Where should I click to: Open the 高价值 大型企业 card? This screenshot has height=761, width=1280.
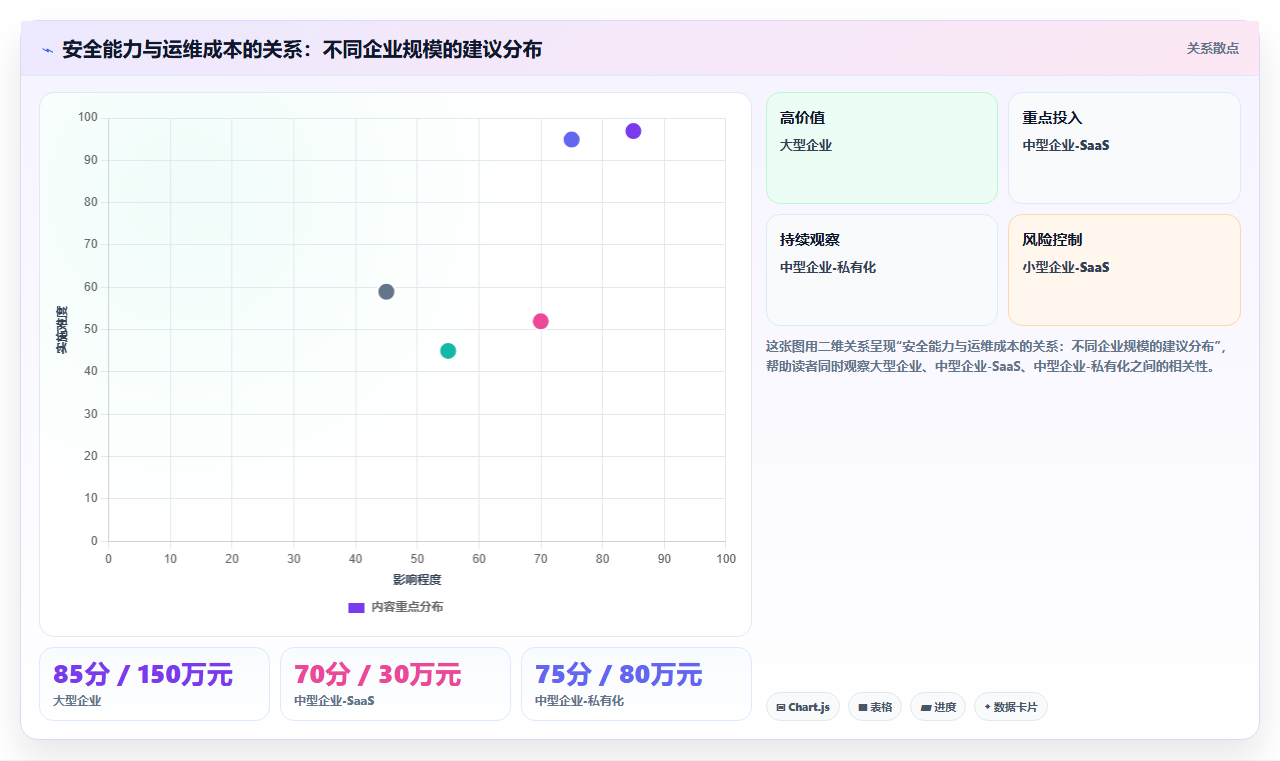pos(882,148)
